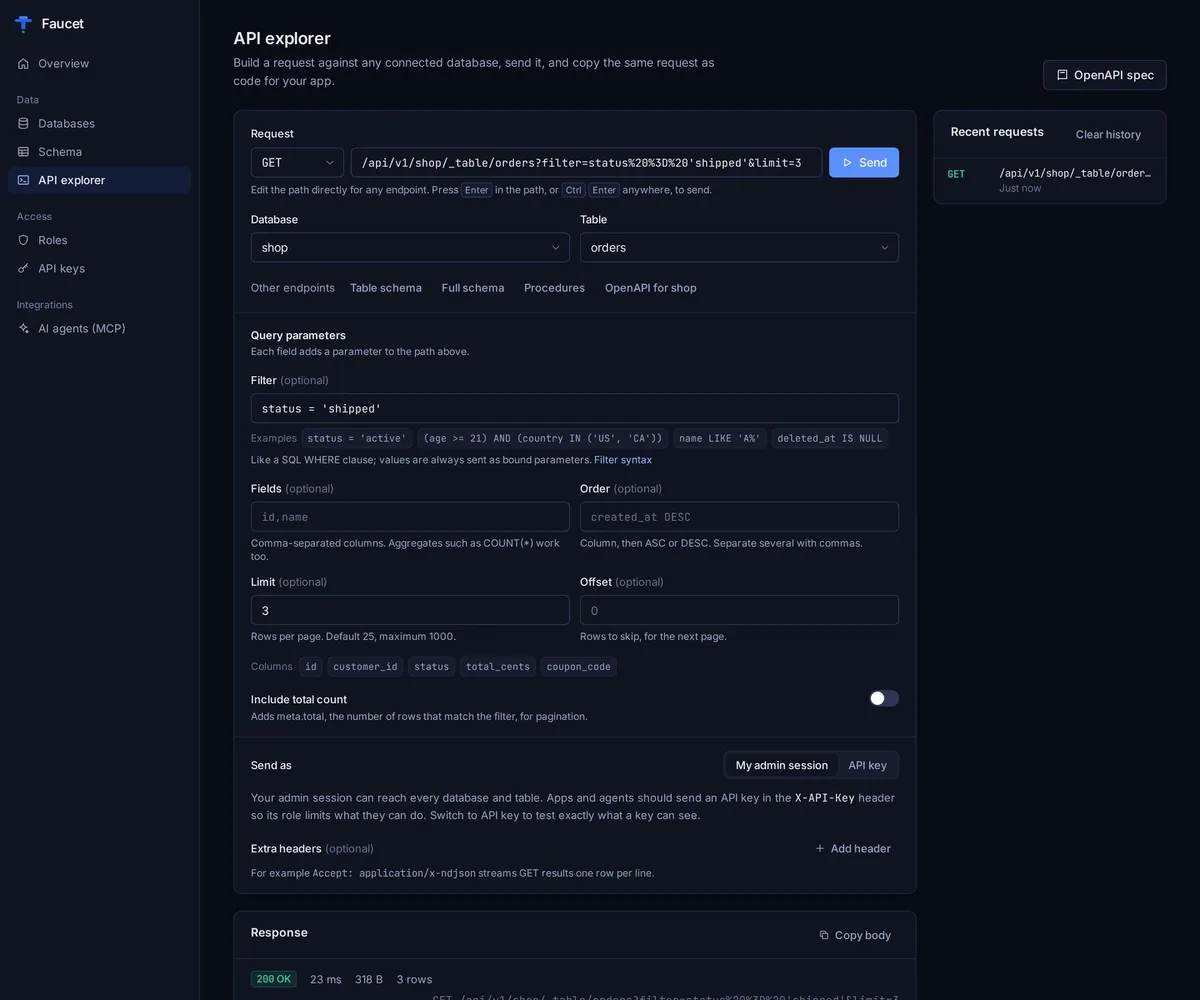Click the Copy body button
This screenshot has height=1000, width=1200.
click(x=855, y=935)
